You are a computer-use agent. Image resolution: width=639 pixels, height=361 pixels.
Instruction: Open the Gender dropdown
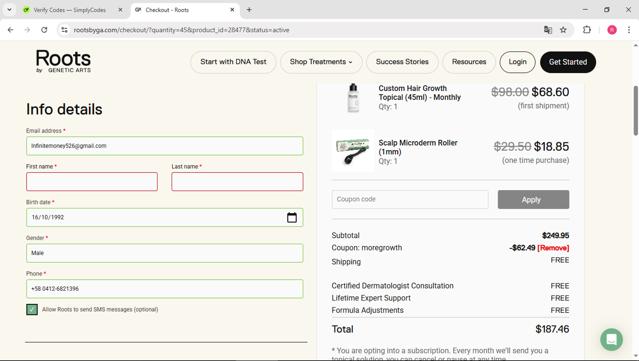pyautogui.click(x=165, y=253)
